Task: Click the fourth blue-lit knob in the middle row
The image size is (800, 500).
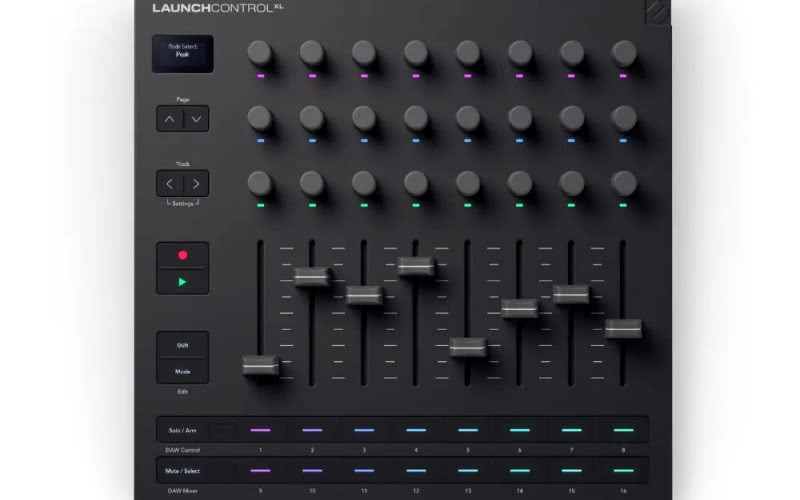Action: coord(416,118)
